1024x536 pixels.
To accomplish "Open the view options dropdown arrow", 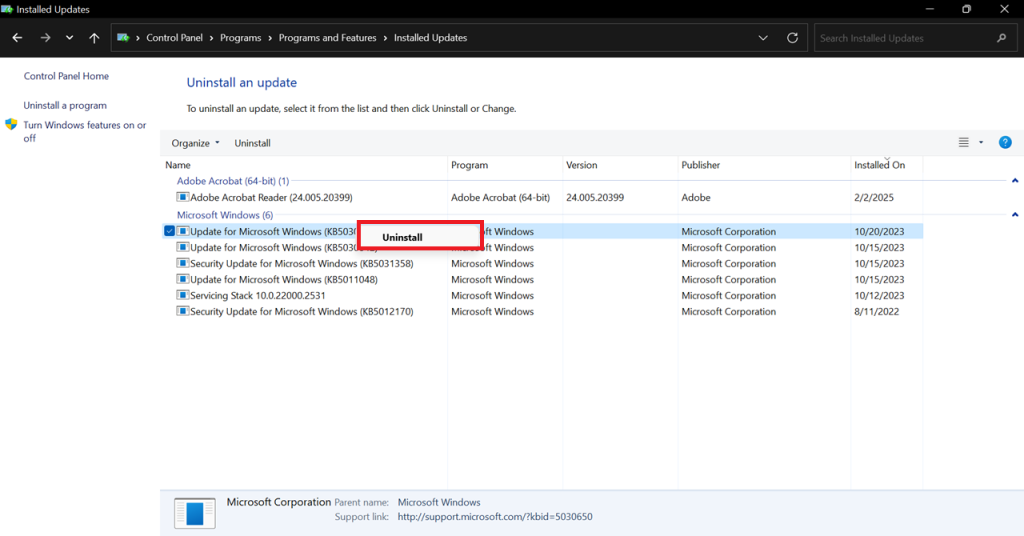I will pyautogui.click(x=981, y=142).
